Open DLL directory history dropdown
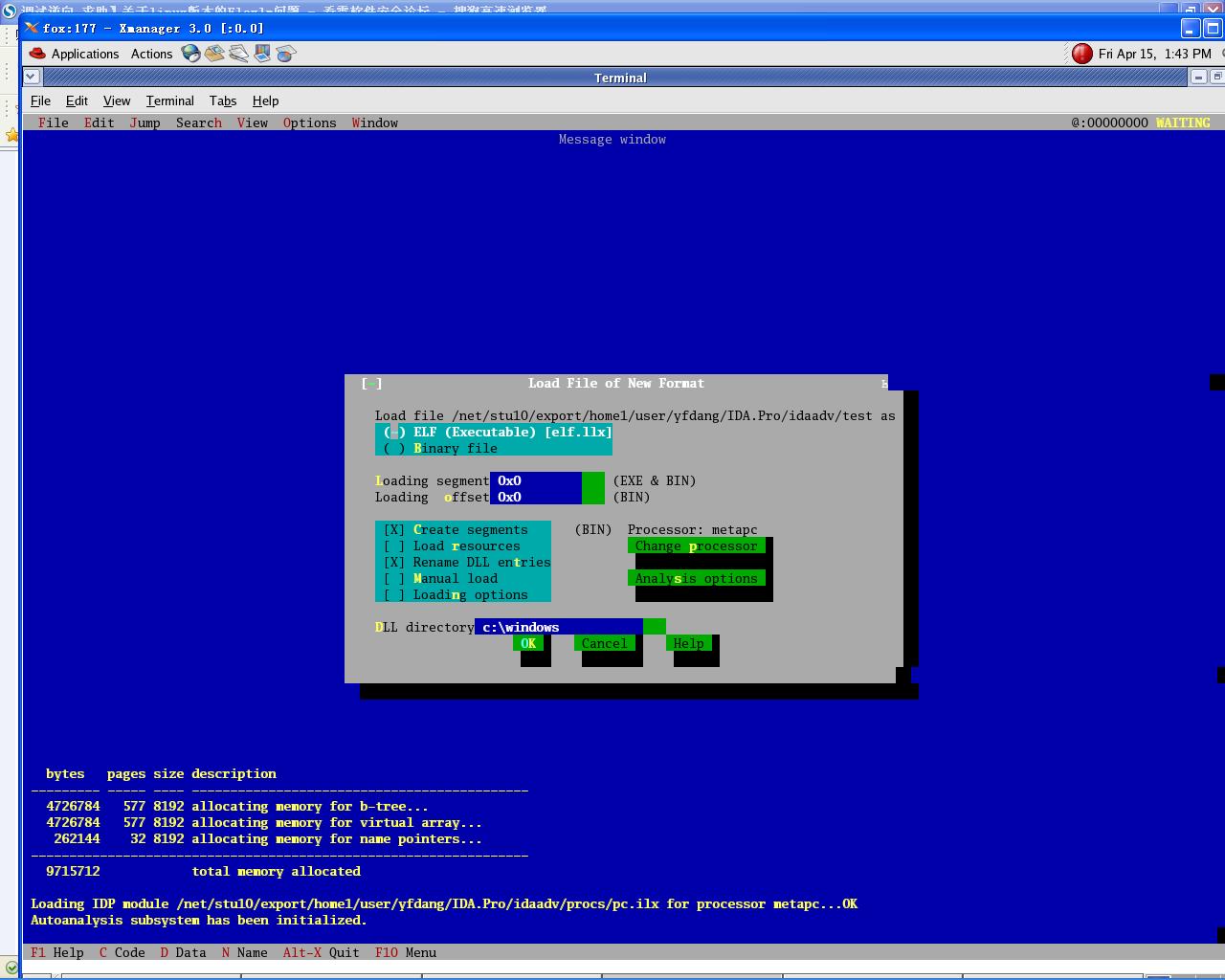This screenshot has height=980, width=1225. click(655, 627)
